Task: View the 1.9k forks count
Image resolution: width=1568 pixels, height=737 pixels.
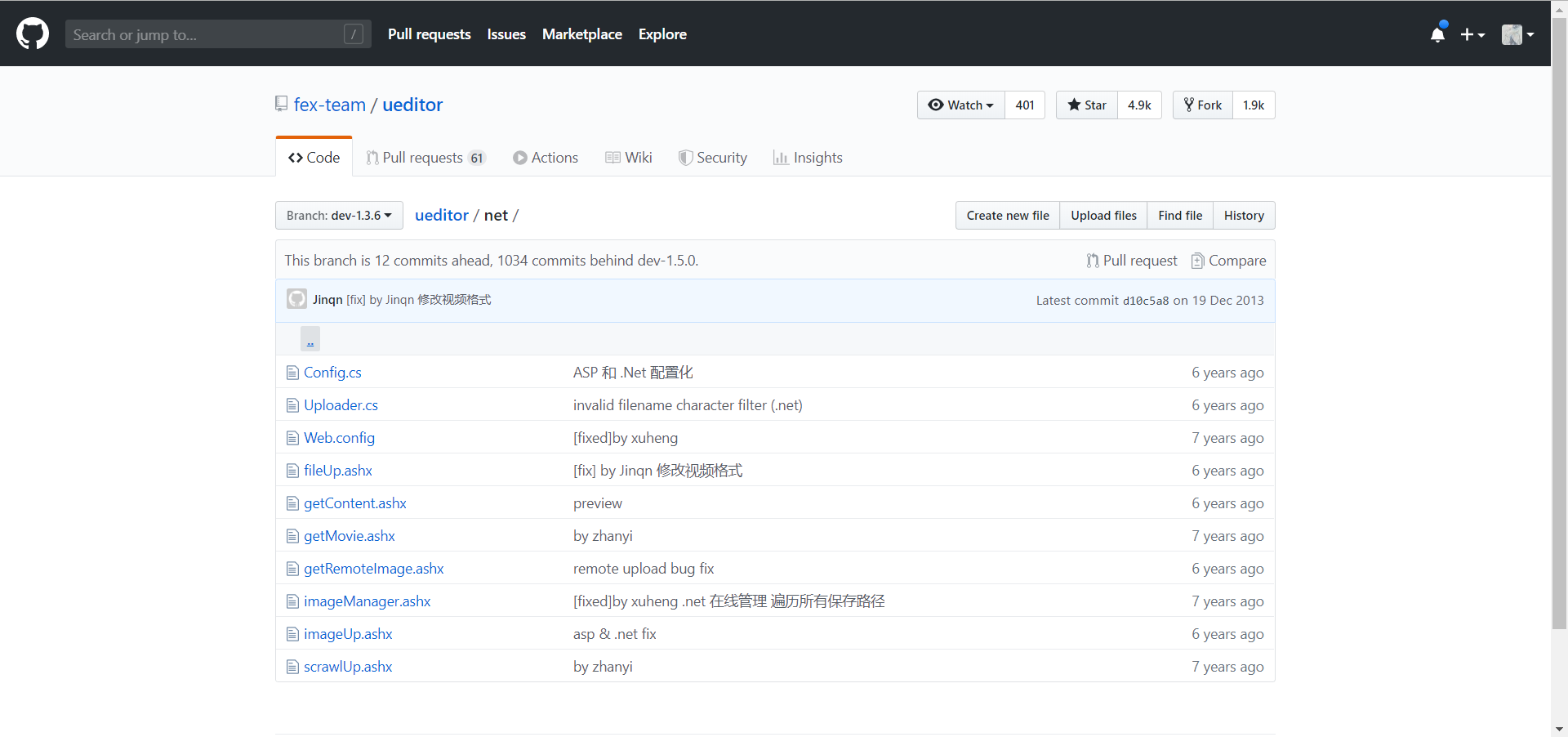Action: (x=1254, y=105)
